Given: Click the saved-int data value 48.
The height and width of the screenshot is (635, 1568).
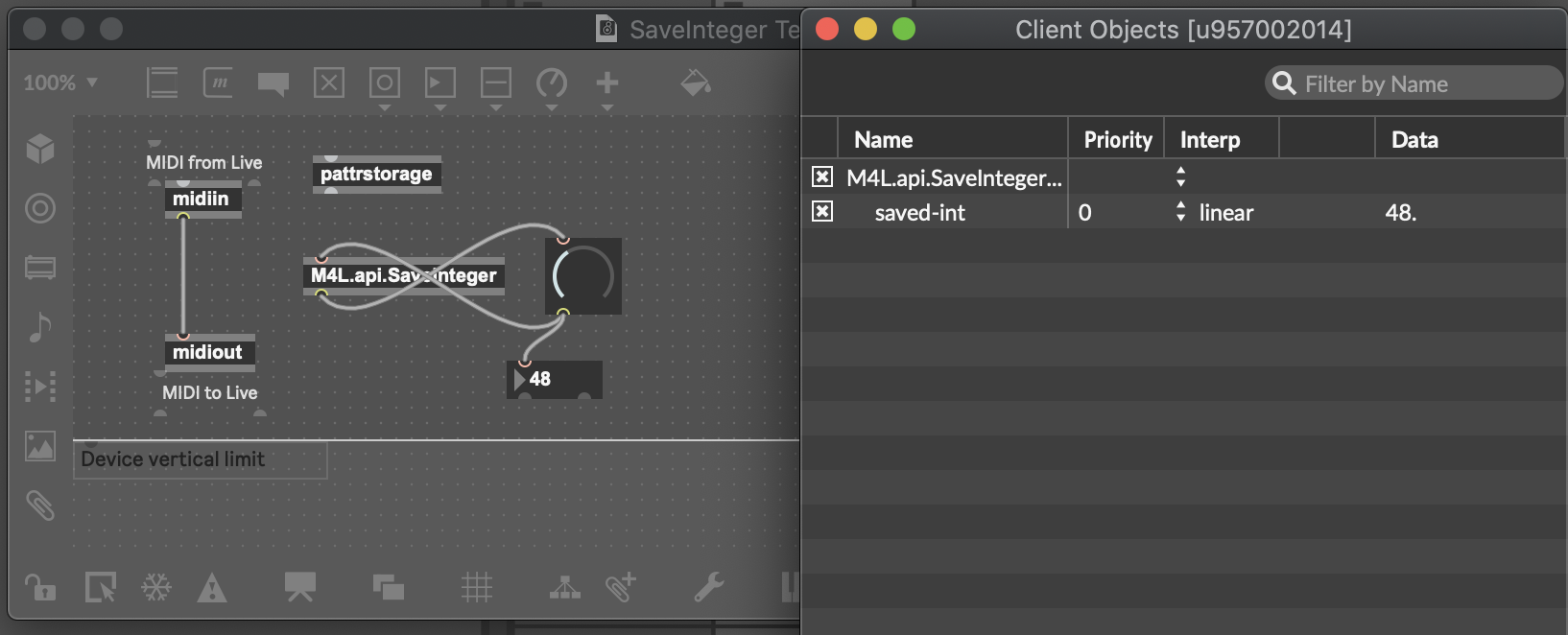Looking at the screenshot, I should [1401, 212].
